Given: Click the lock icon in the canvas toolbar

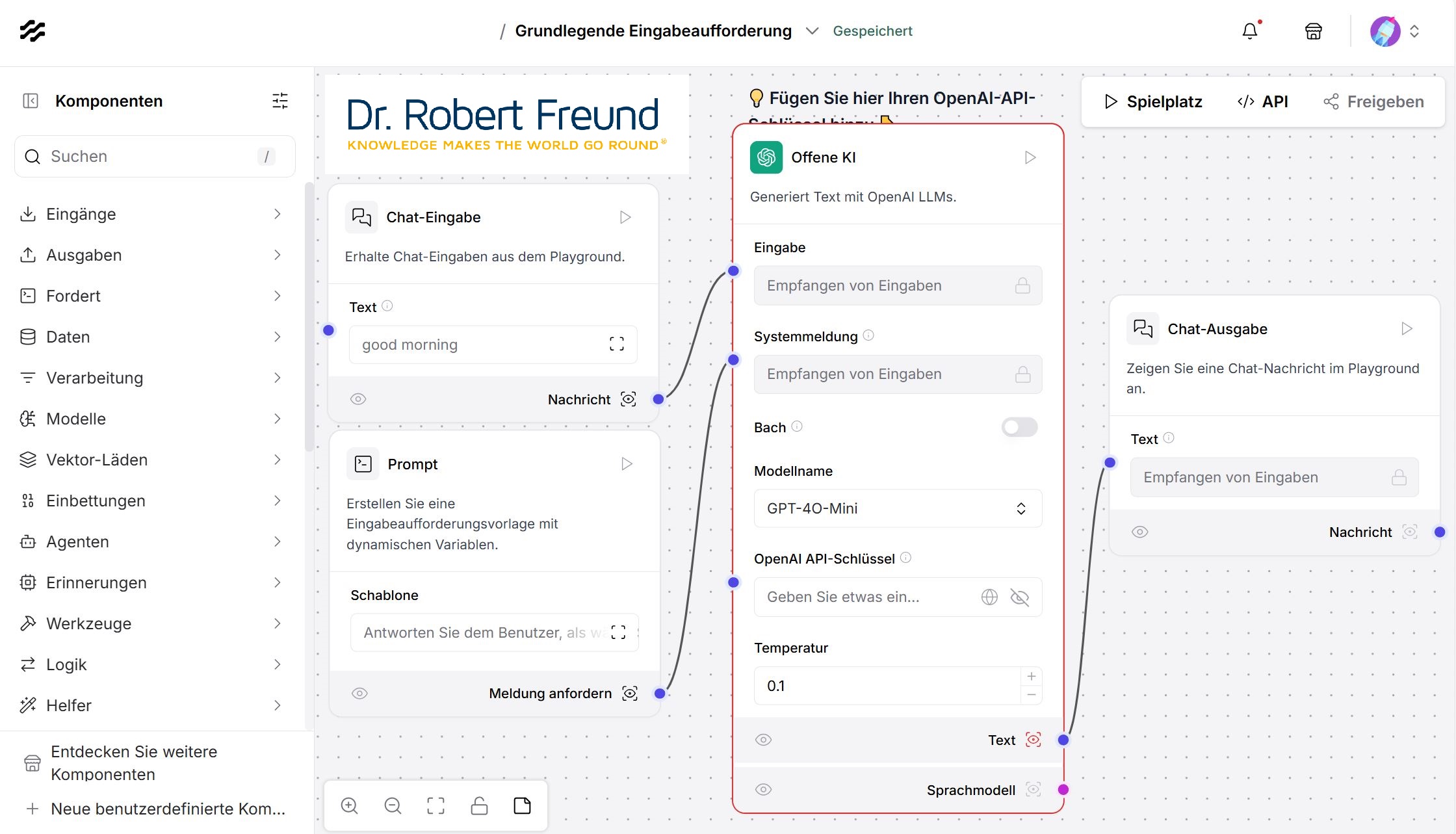Looking at the screenshot, I should (479, 805).
